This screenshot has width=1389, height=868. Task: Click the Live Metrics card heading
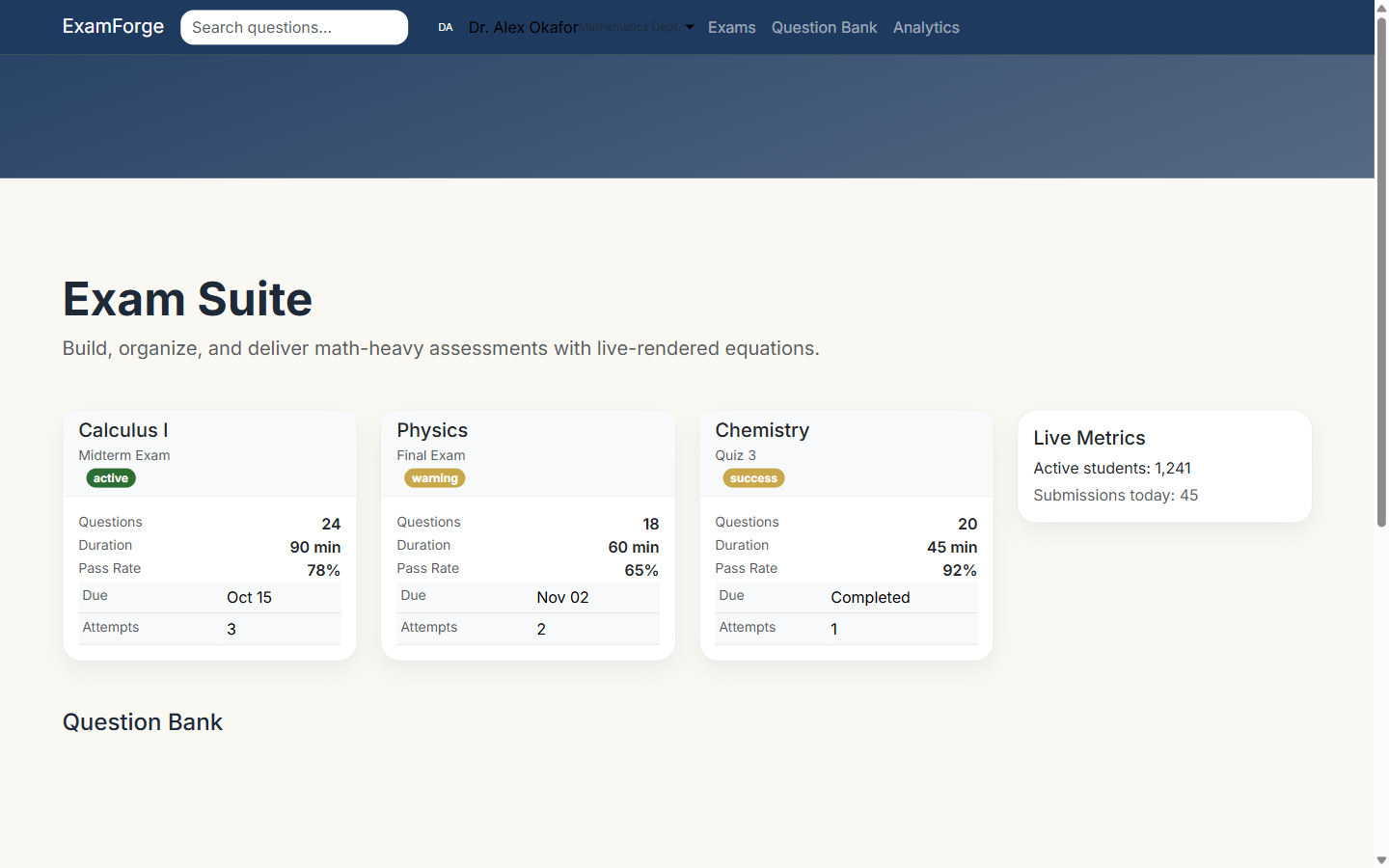coord(1089,438)
